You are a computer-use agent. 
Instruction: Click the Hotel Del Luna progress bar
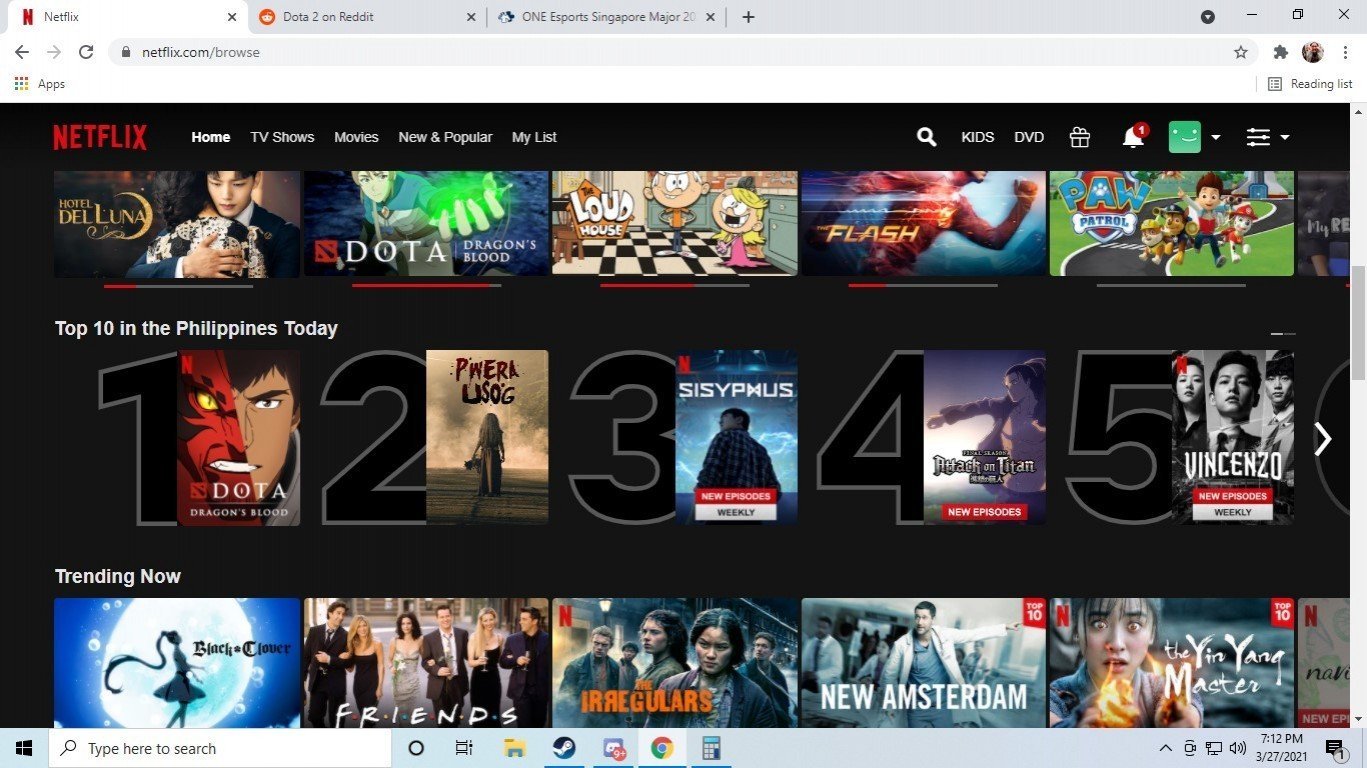178,285
